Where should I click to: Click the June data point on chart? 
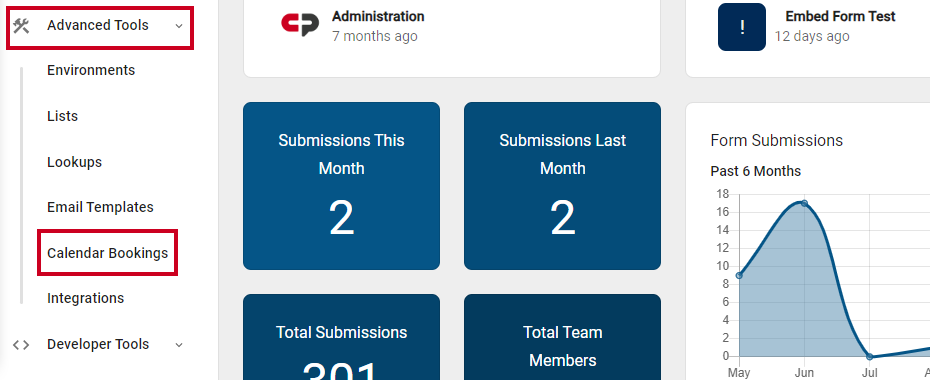tap(804, 203)
